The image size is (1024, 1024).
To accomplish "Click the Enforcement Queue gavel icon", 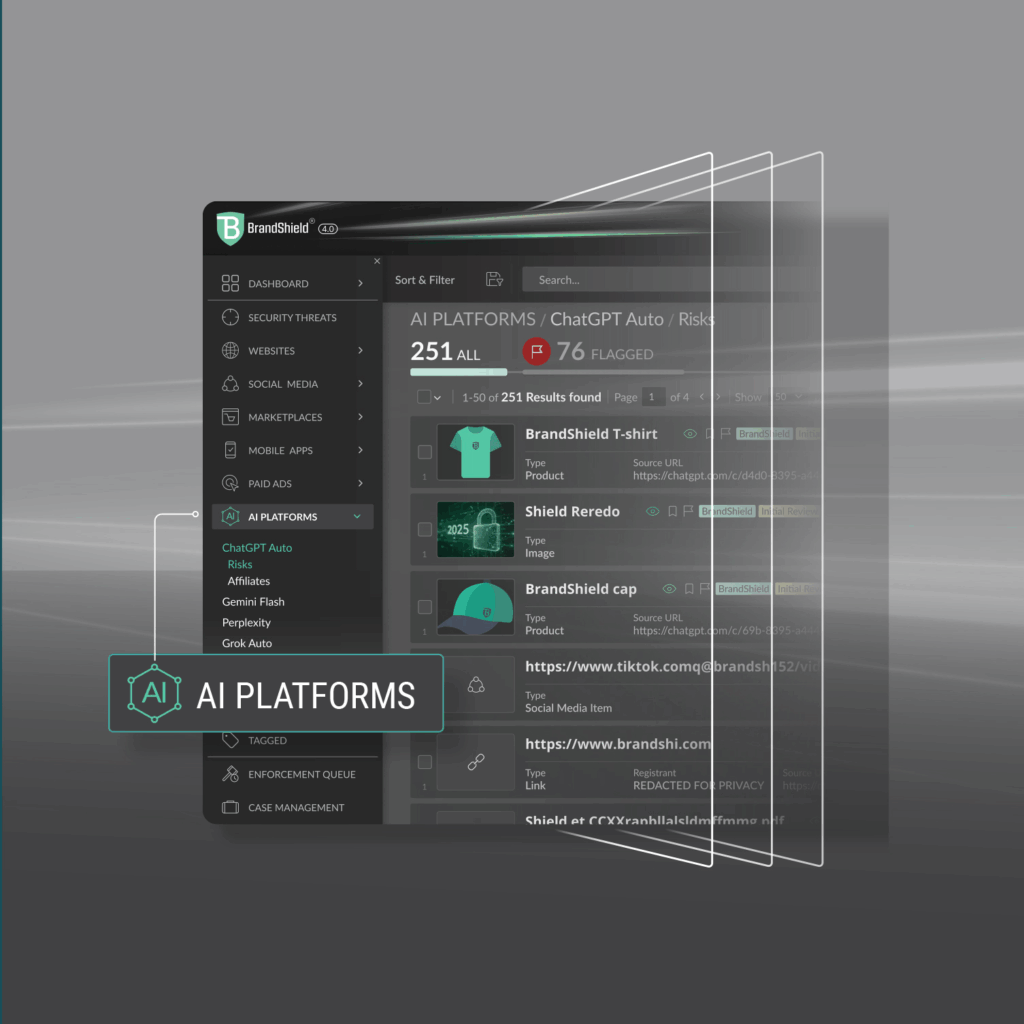I will [230, 774].
